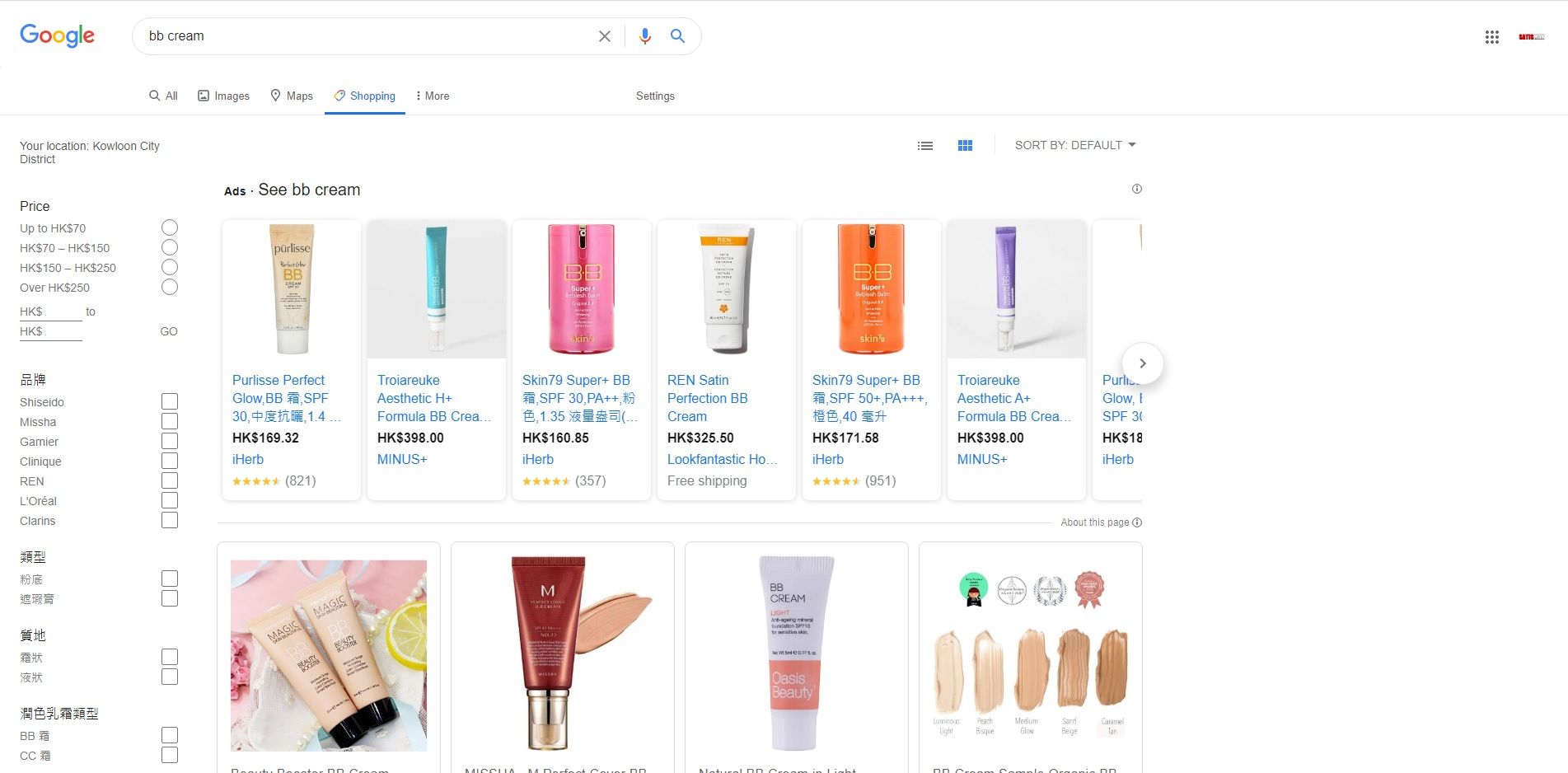
Task: Check the L'Oréal brand filter
Action: coord(170,500)
